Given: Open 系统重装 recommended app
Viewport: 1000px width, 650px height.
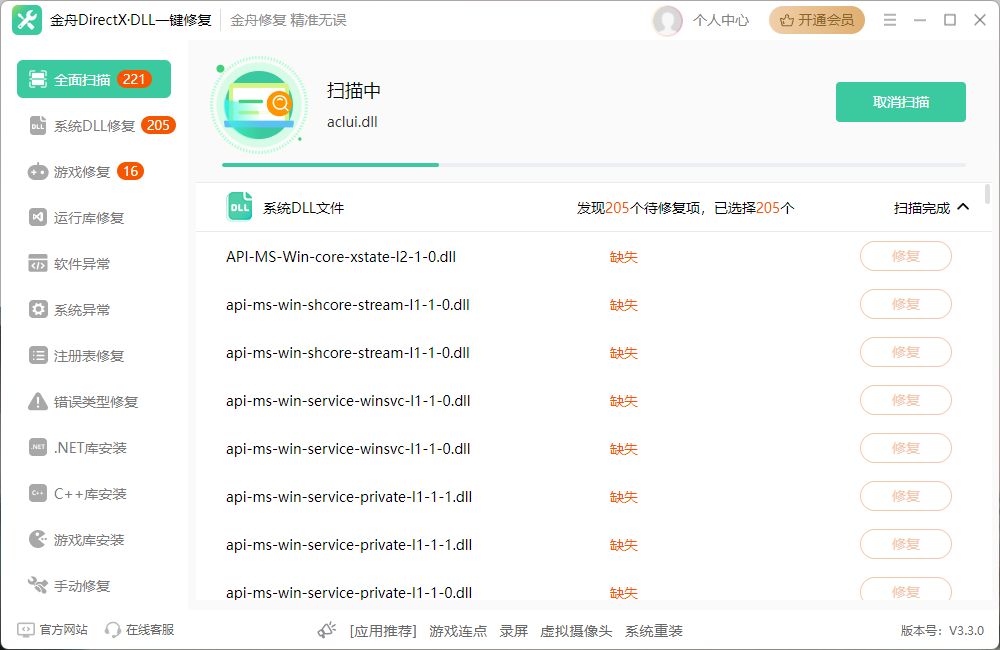Looking at the screenshot, I should [654, 631].
